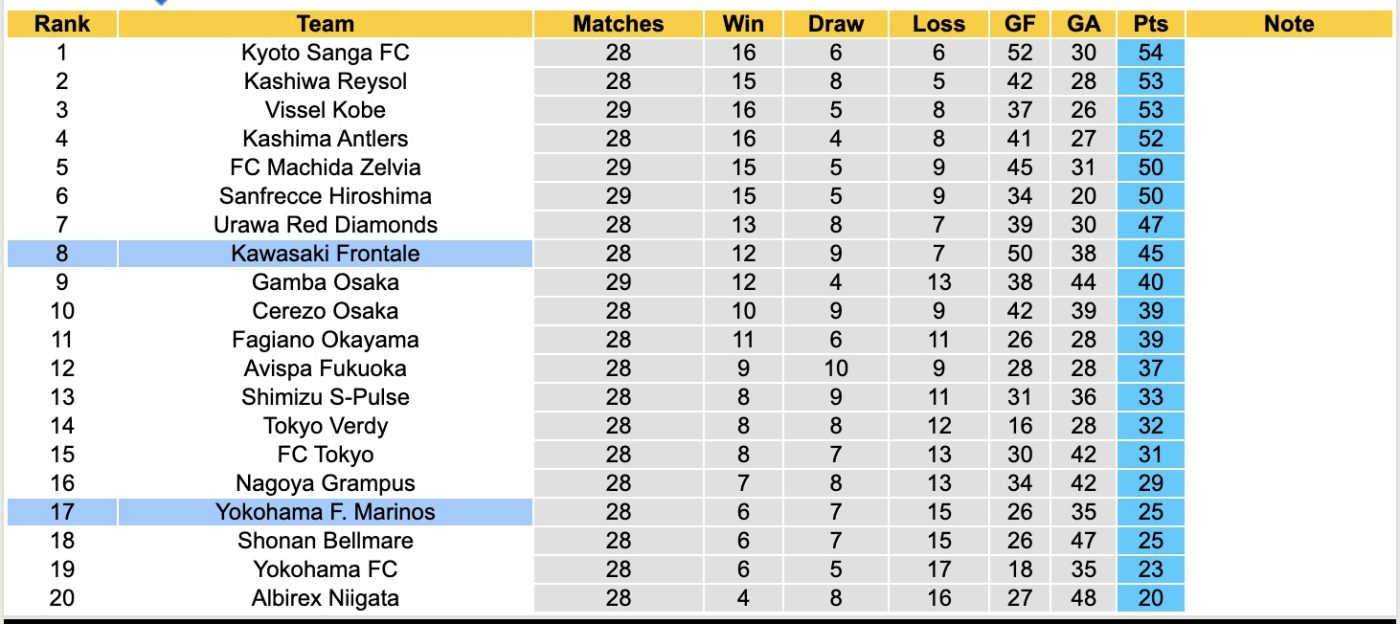Viewport: 1400px width, 624px height.
Task: Click the Win column header
Action: (x=743, y=24)
